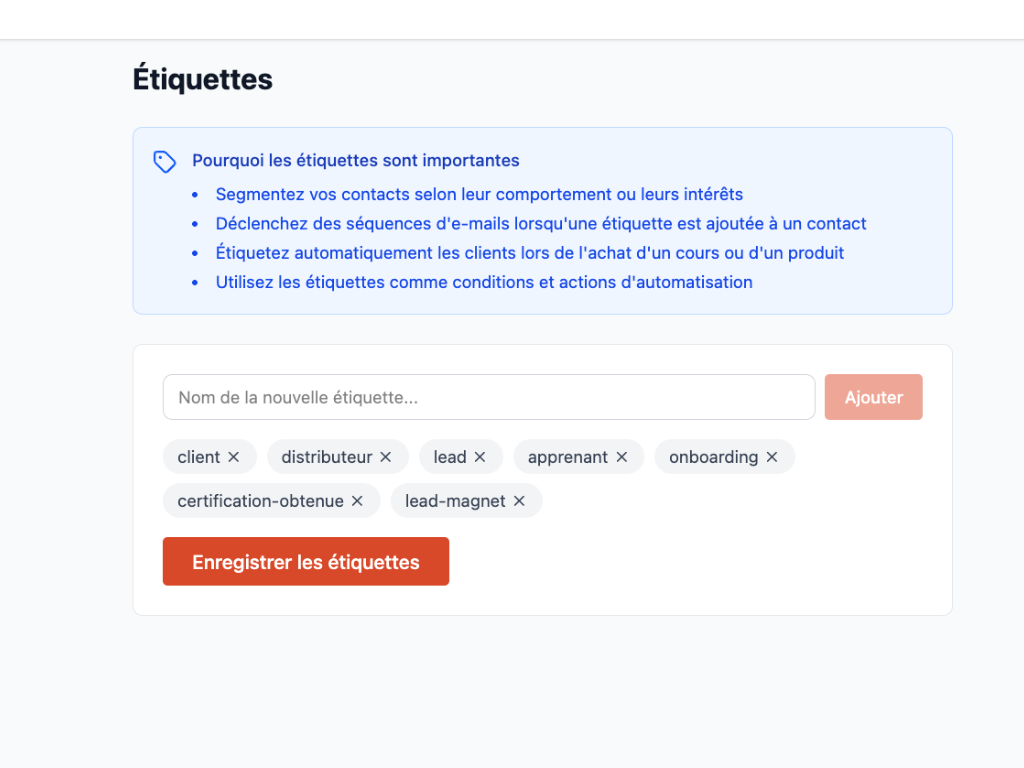This screenshot has width=1024, height=768.
Task: Click the "Déclenchez des séquences d'e-mails" bullet
Action: pyautogui.click(x=540, y=223)
